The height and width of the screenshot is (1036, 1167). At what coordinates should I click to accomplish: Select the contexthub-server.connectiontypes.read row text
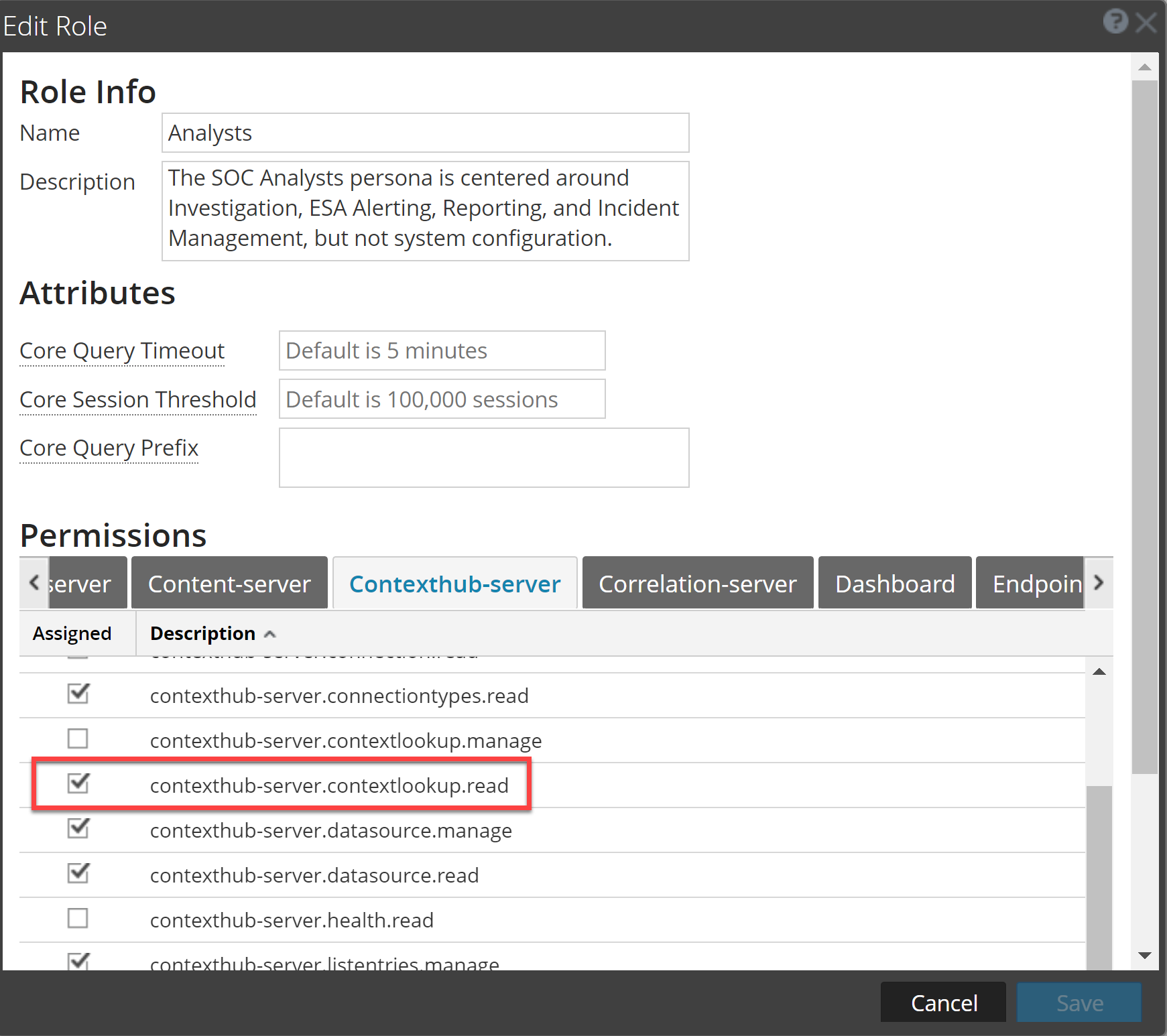(339, 696)
